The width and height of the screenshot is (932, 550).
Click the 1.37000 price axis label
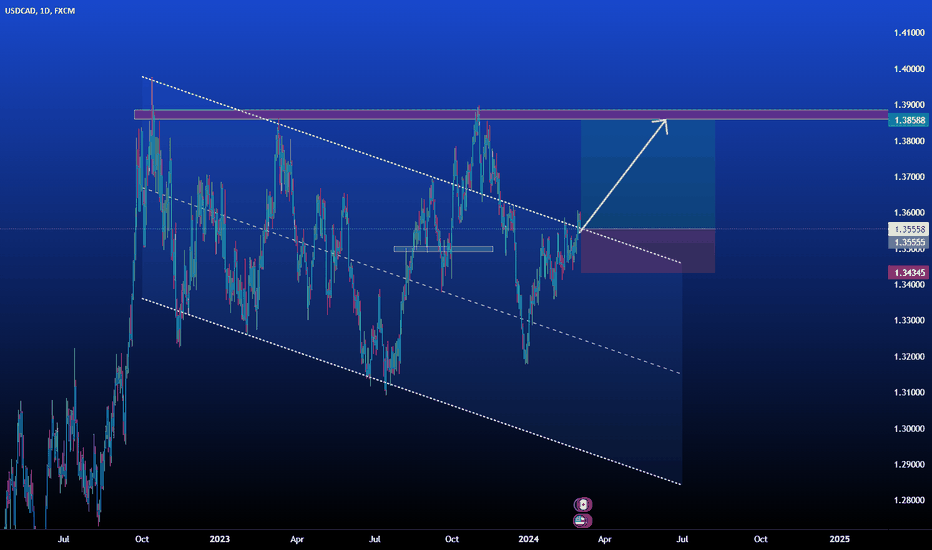coord(909,177)
